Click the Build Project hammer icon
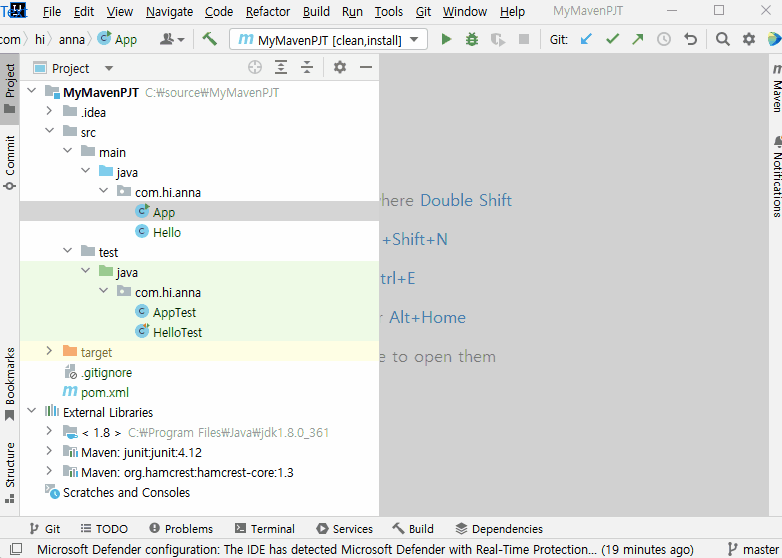The width and height of the screenshot is (782, 558). 209,39
